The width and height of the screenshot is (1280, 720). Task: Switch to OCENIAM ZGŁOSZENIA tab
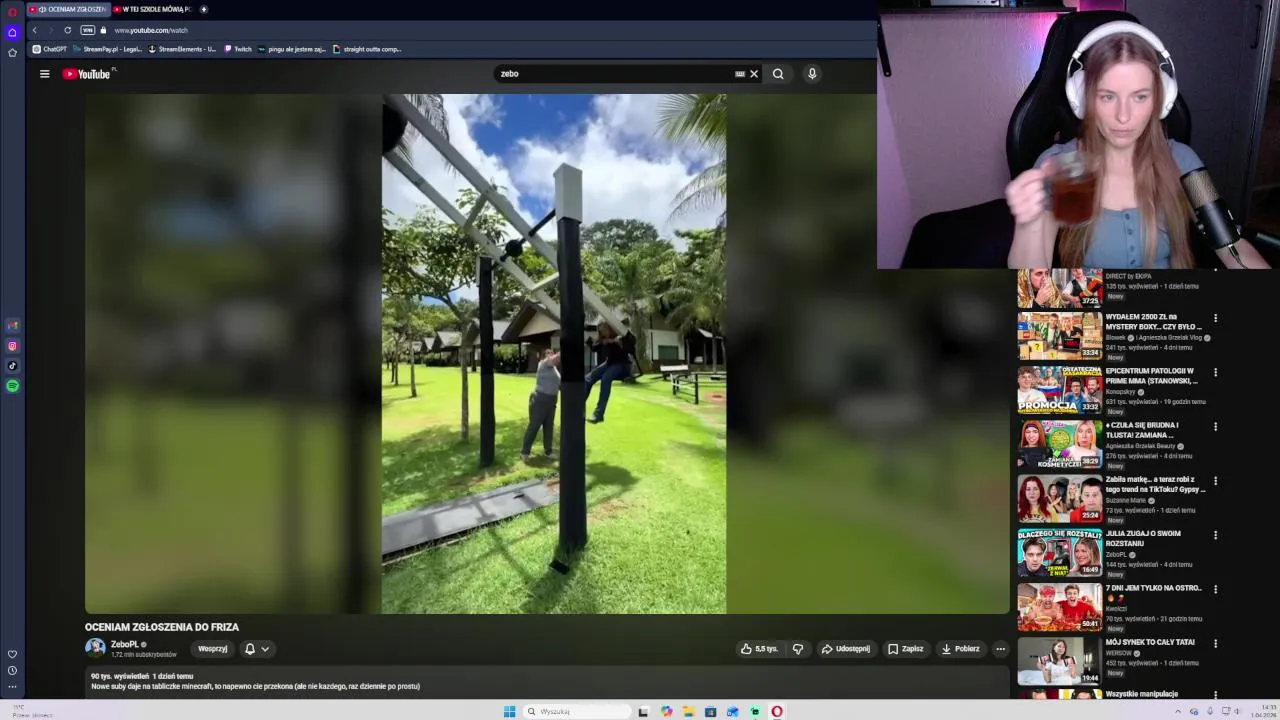point(69,9)
